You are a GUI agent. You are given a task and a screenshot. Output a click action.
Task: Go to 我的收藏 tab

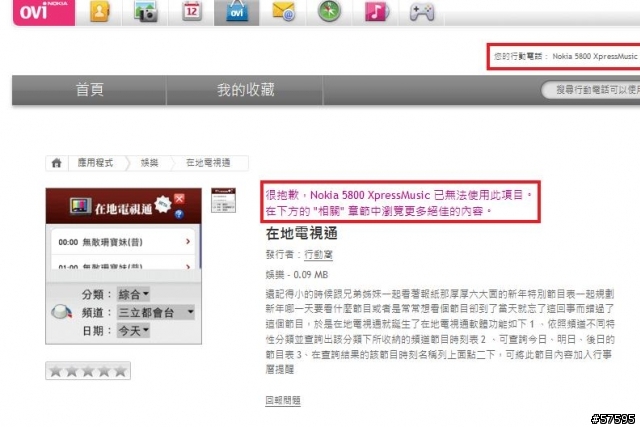pos(245,90)
